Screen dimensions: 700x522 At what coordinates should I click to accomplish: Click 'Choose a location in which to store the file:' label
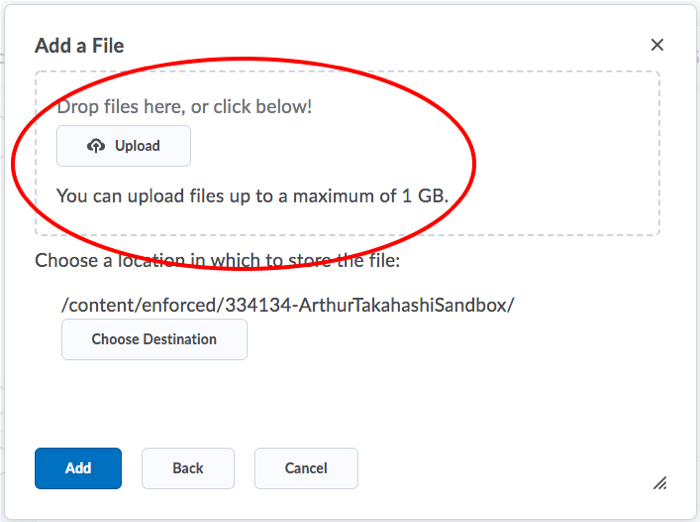[217, 260]
